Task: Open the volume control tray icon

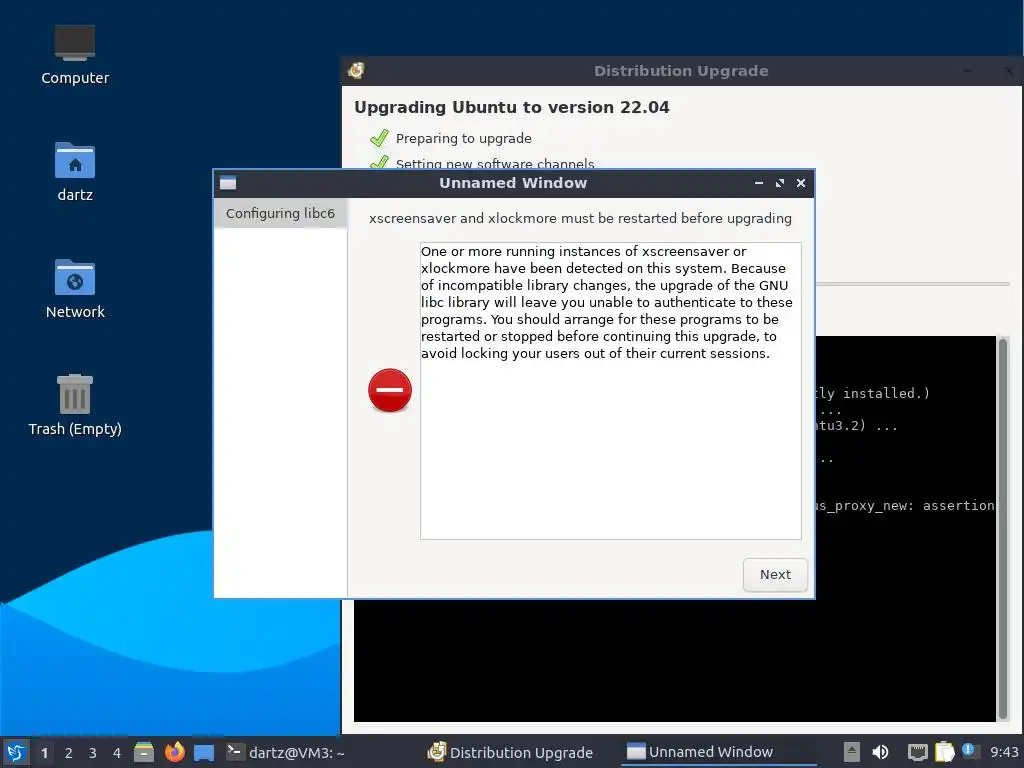Action: (x=880, y=752)
